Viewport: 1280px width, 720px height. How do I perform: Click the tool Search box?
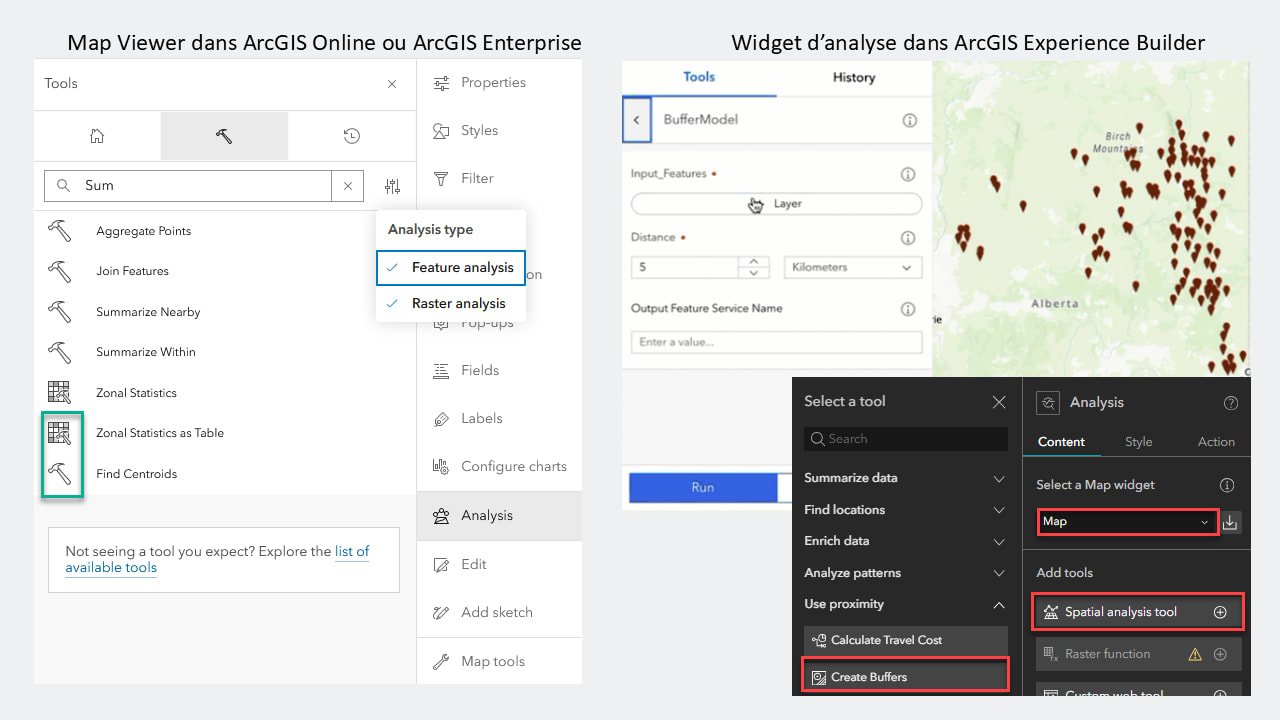[x=906, y=439]
